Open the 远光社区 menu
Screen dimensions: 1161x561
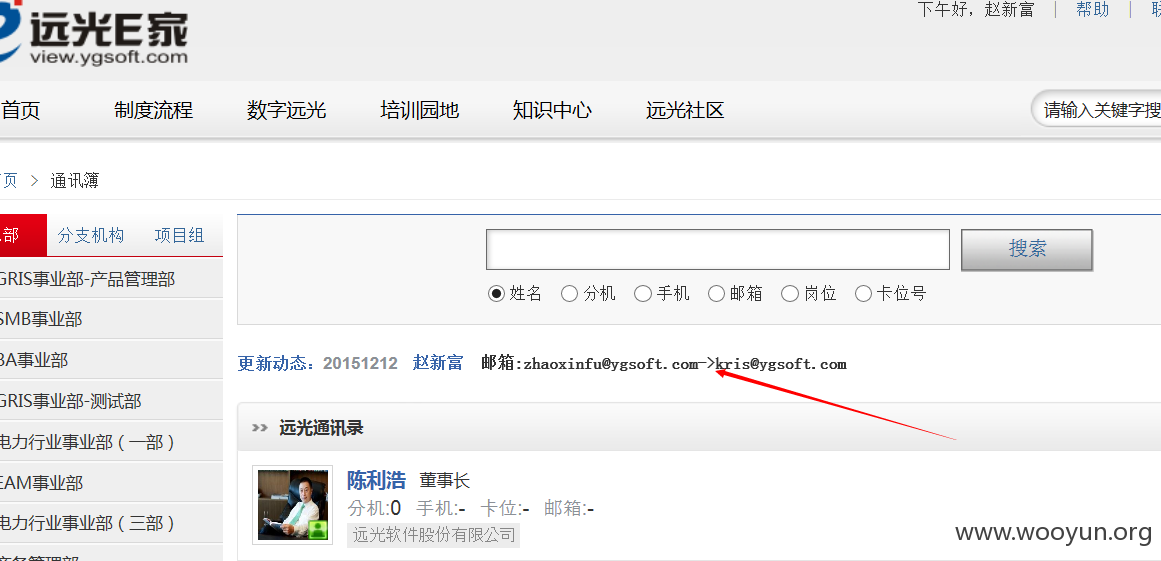tap(685, 111)
